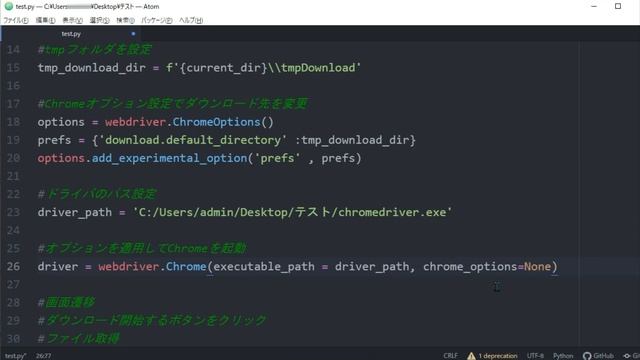Open the ヘルプ(H) menu
Viewport: 640px width, 360px height.
[191, 20]
